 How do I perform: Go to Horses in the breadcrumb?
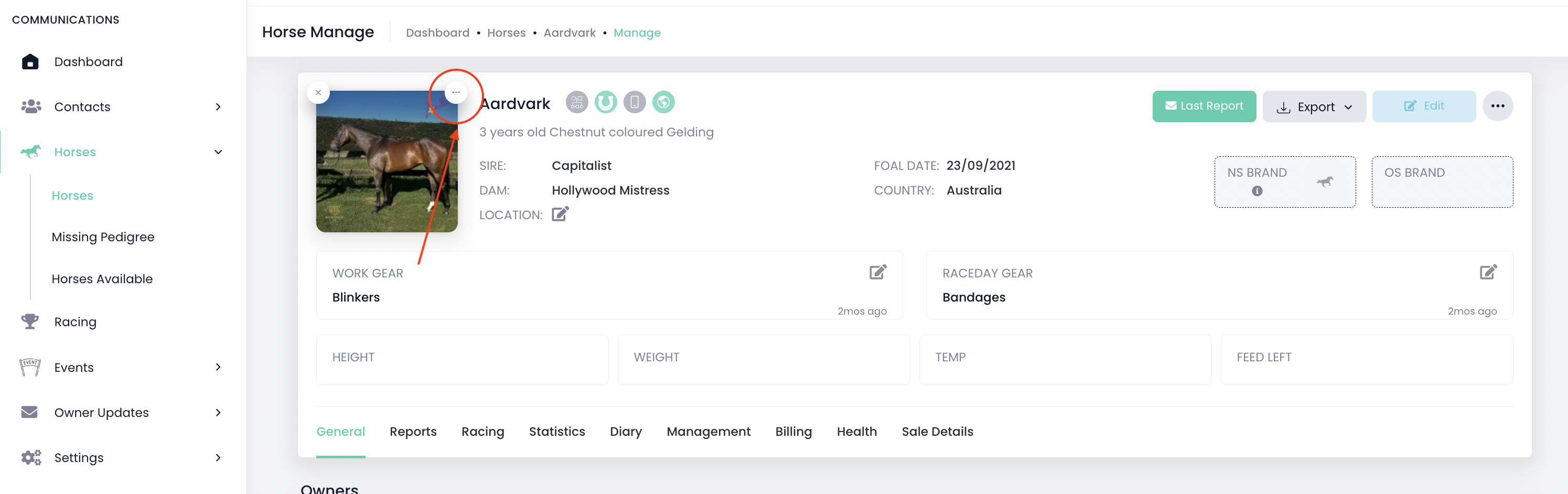[x=506, y=33]
